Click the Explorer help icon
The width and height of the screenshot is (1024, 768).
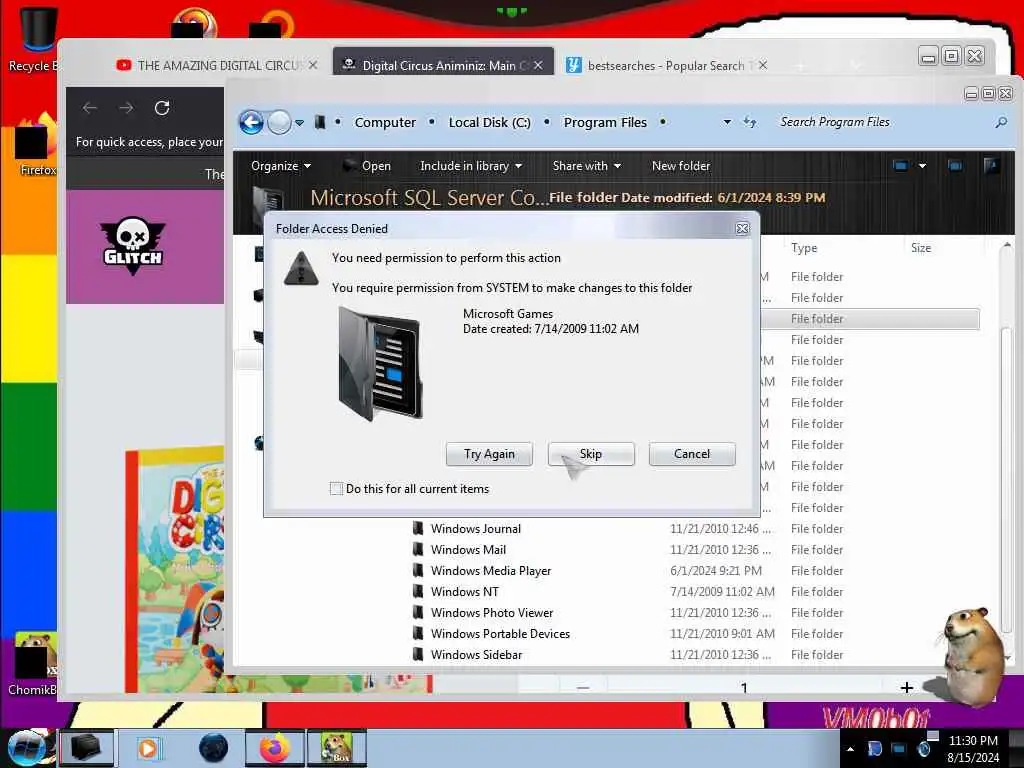[x=991, y=166]
